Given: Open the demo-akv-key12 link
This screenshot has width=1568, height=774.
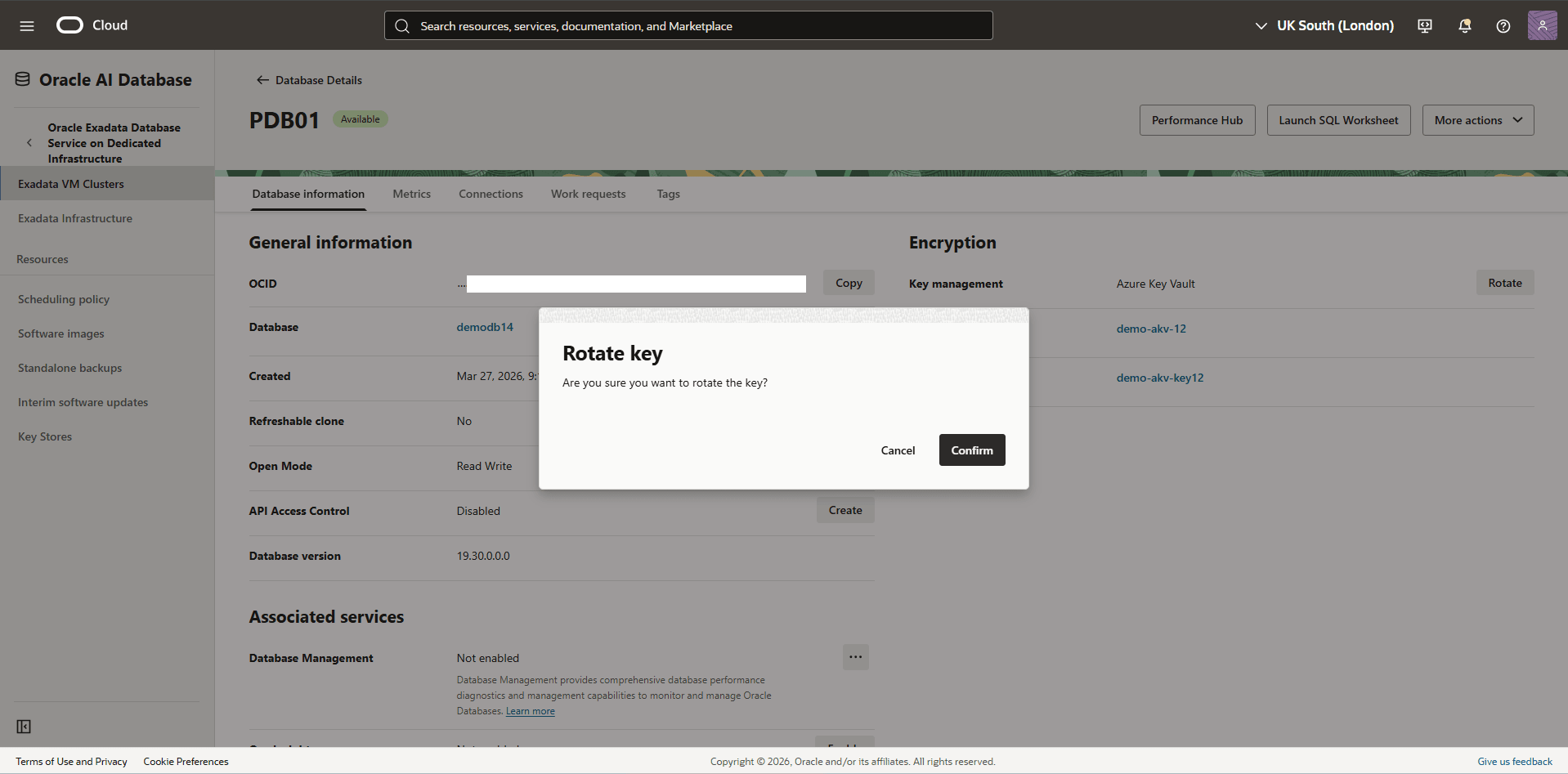Looking at the screenshot, I should point(1159,378).
